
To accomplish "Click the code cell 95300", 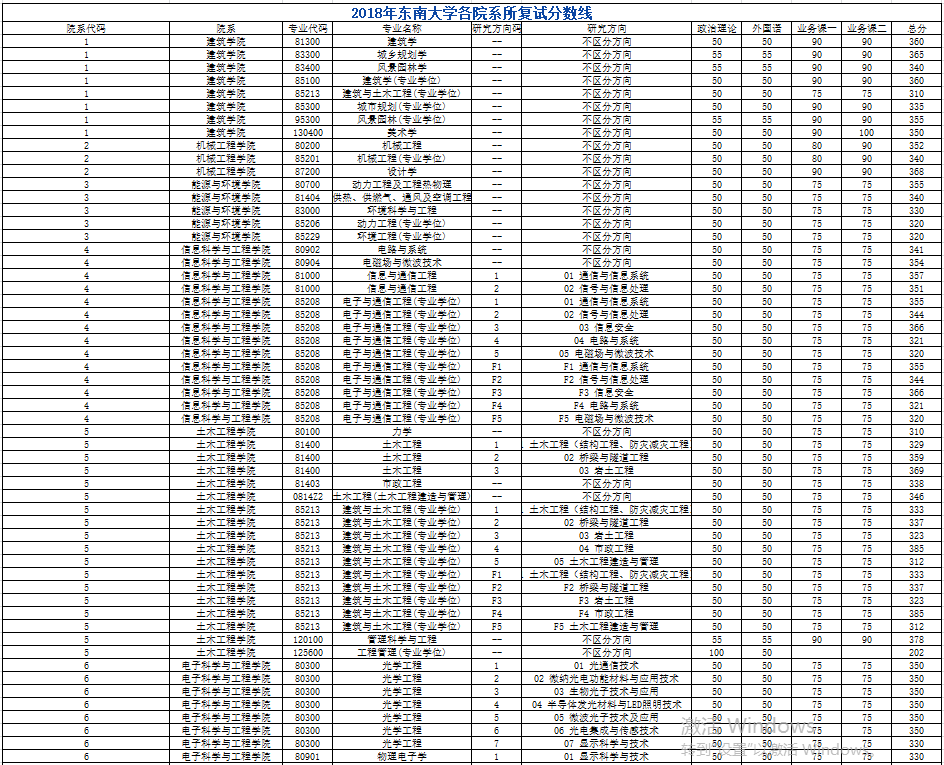I will pyautogui.click(x=308, y=120).
